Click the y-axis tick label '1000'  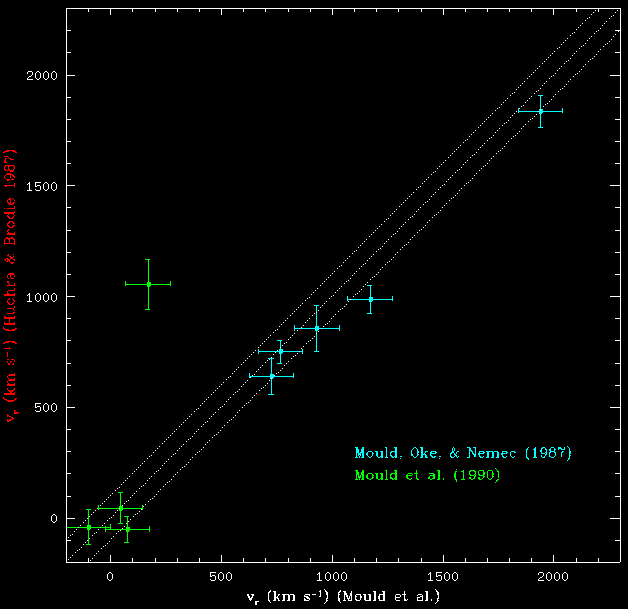42,297
